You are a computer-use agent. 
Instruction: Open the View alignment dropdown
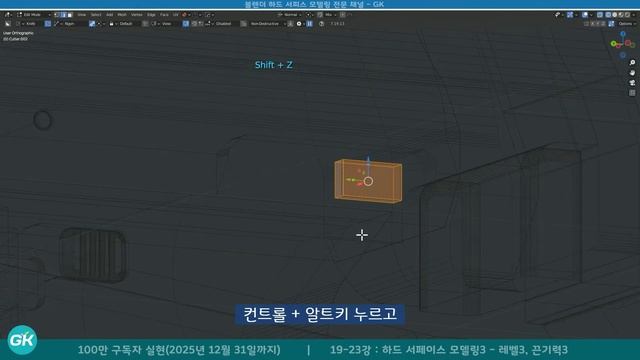click(x=163, y=24)
